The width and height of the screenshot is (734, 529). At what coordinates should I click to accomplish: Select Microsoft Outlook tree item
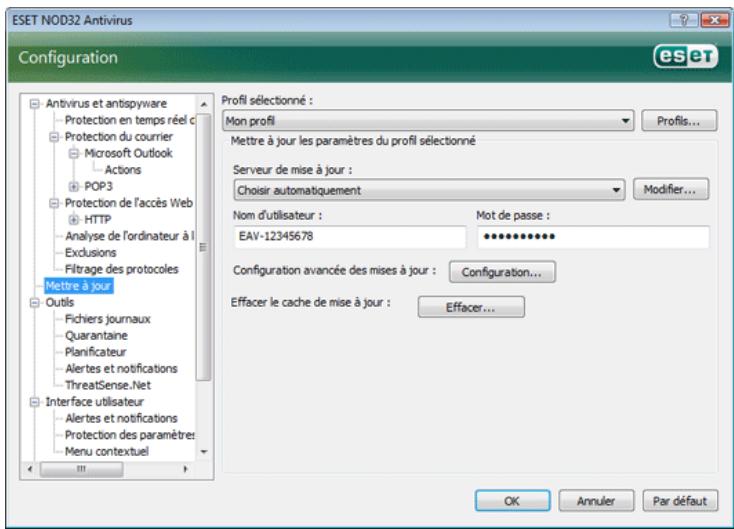coord(128,153)
